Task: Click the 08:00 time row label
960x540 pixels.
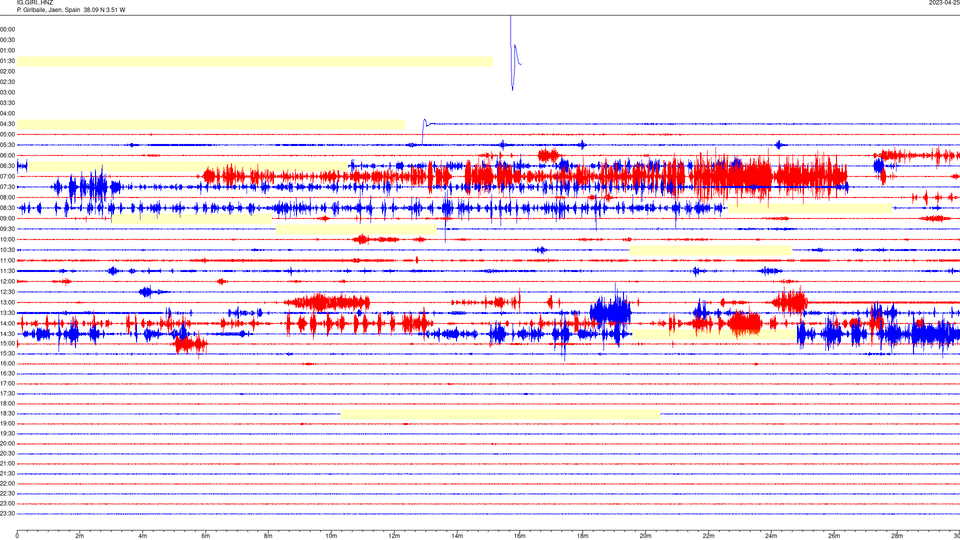Action: click(8, 197)
